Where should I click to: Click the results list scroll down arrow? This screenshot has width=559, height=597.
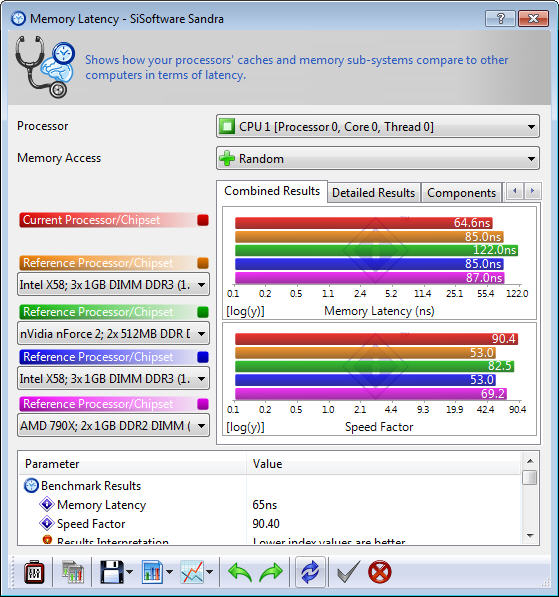(x=530, y=535)
